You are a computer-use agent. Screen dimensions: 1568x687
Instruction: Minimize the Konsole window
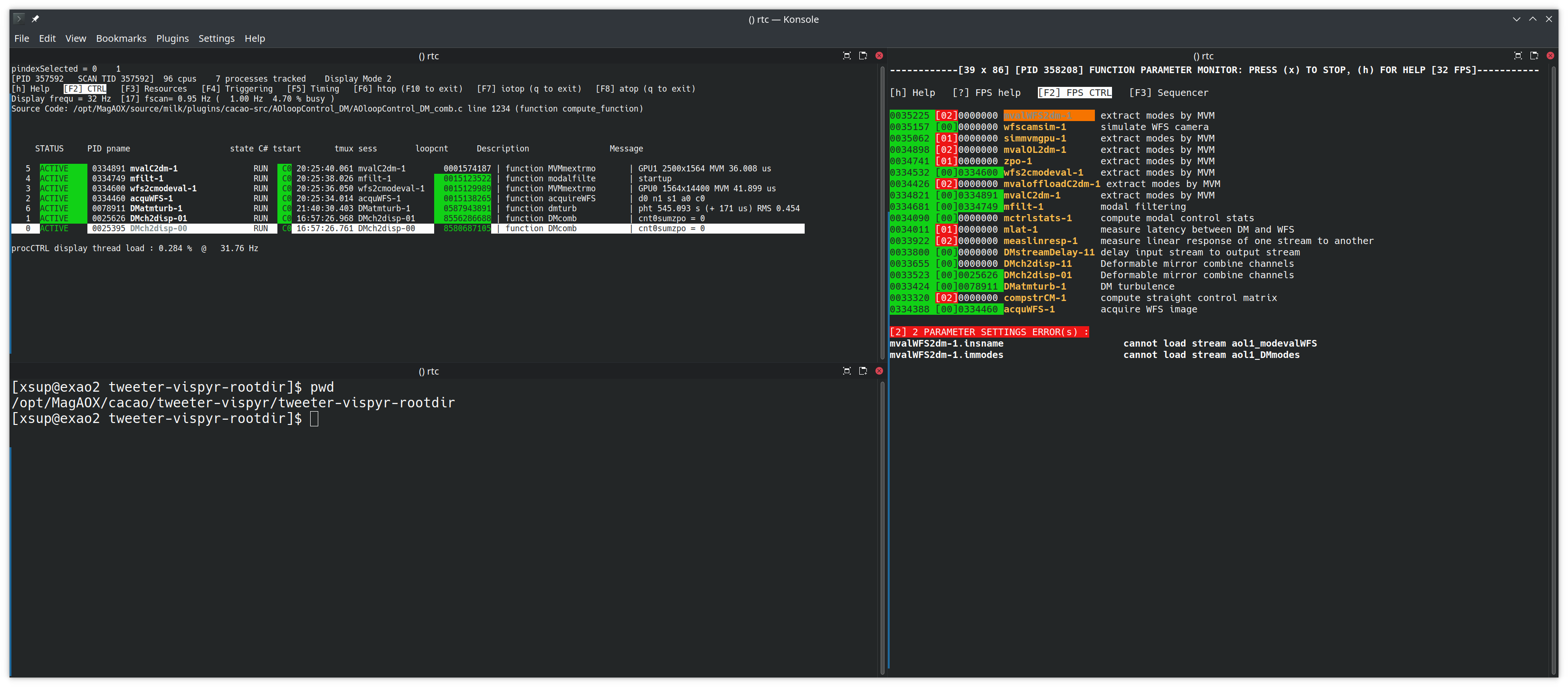click(x=1516, y=19)
